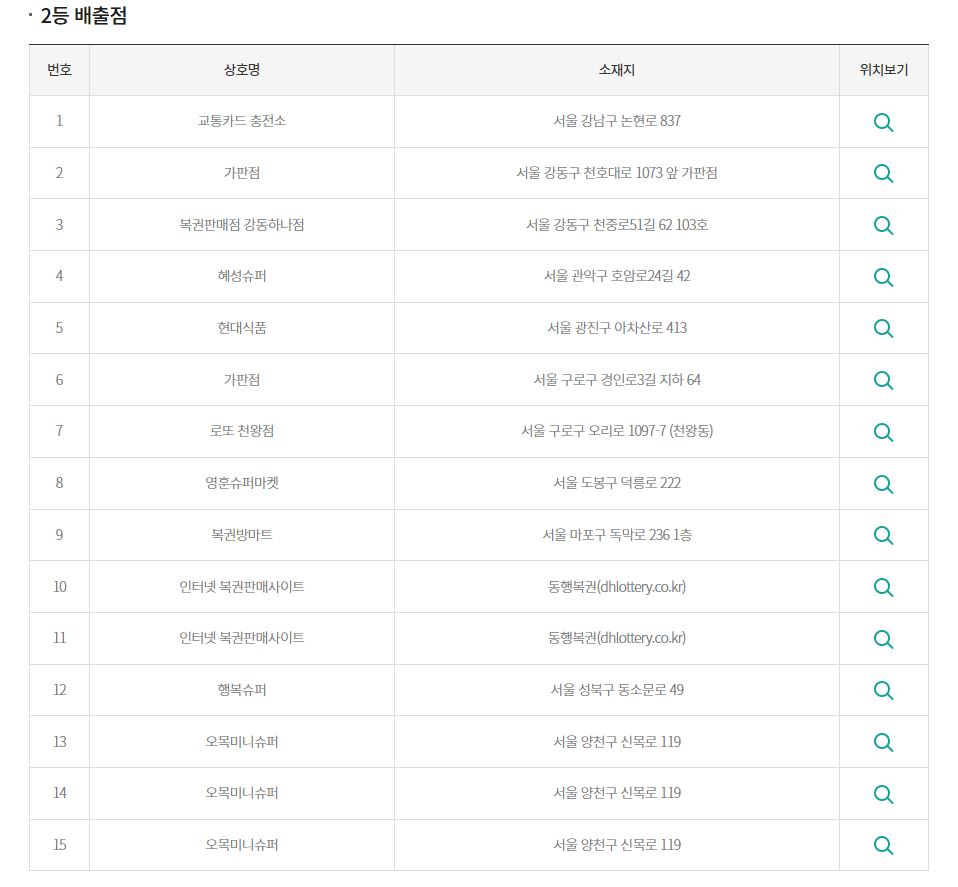Select 오목미니슈퍼 name in row 15
958x887 pixels.
tap(242, 845)
